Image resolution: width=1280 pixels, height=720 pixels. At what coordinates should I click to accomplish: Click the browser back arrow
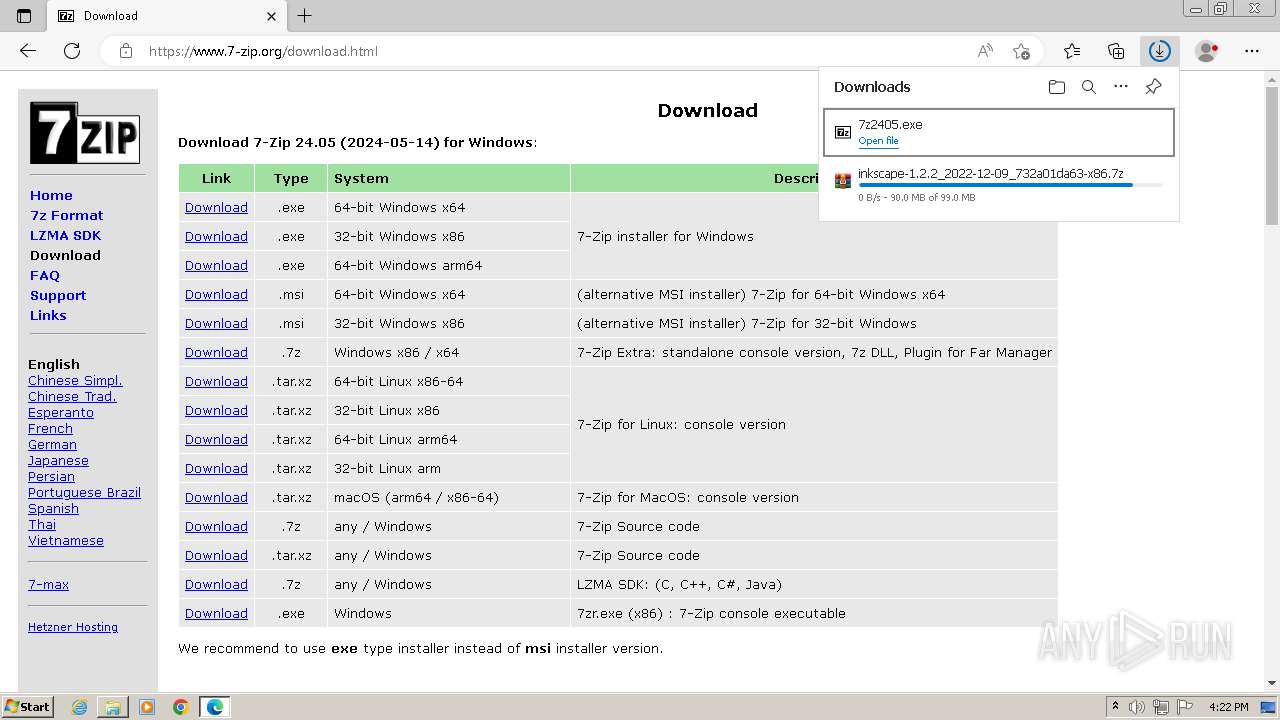click(x=28, y=51)
